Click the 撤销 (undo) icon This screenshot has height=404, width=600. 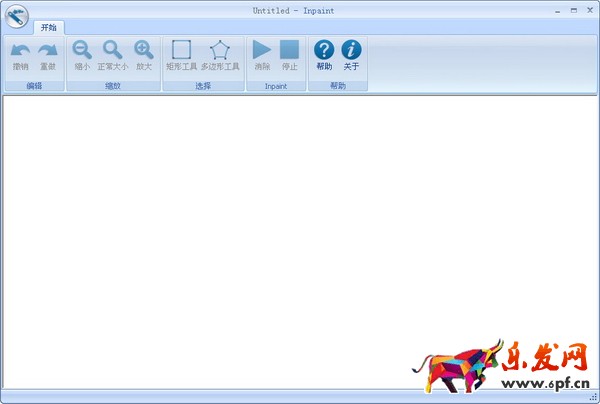click(20, 51)
